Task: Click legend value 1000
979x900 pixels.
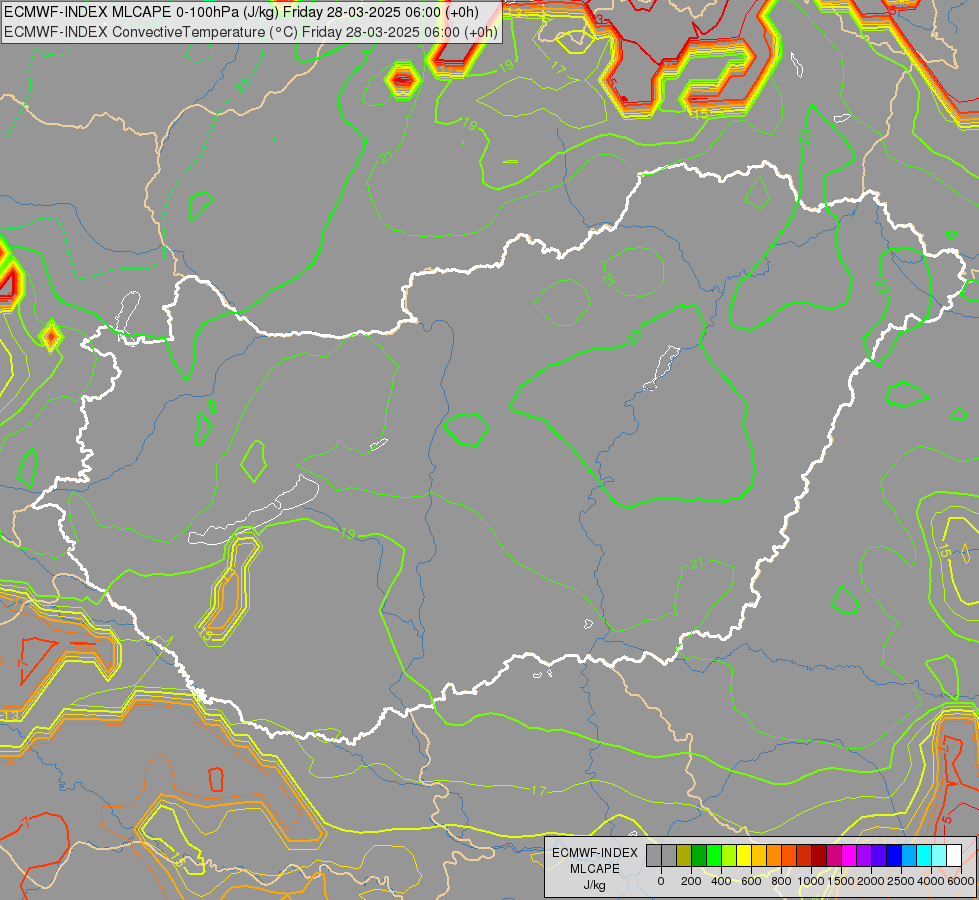Action: click(811, 881)
